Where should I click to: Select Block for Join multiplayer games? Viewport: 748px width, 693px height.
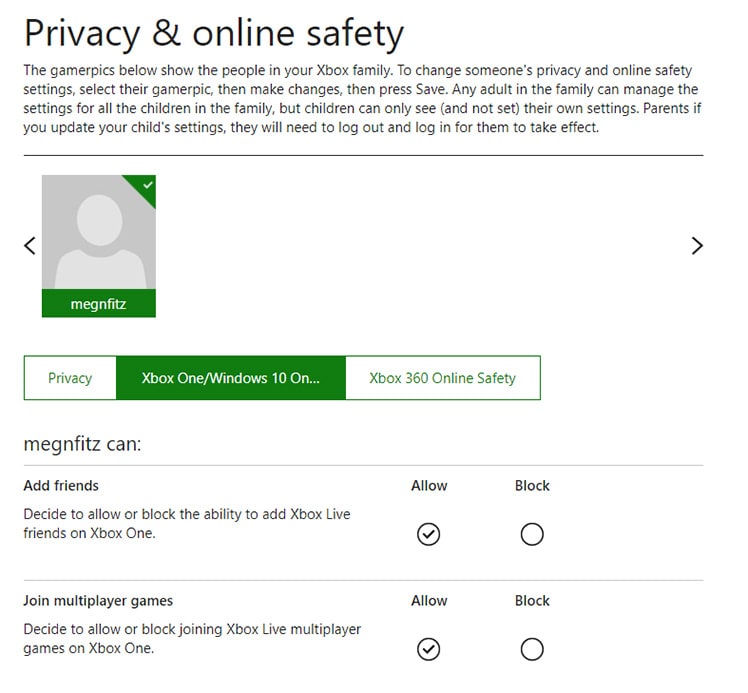532,650
